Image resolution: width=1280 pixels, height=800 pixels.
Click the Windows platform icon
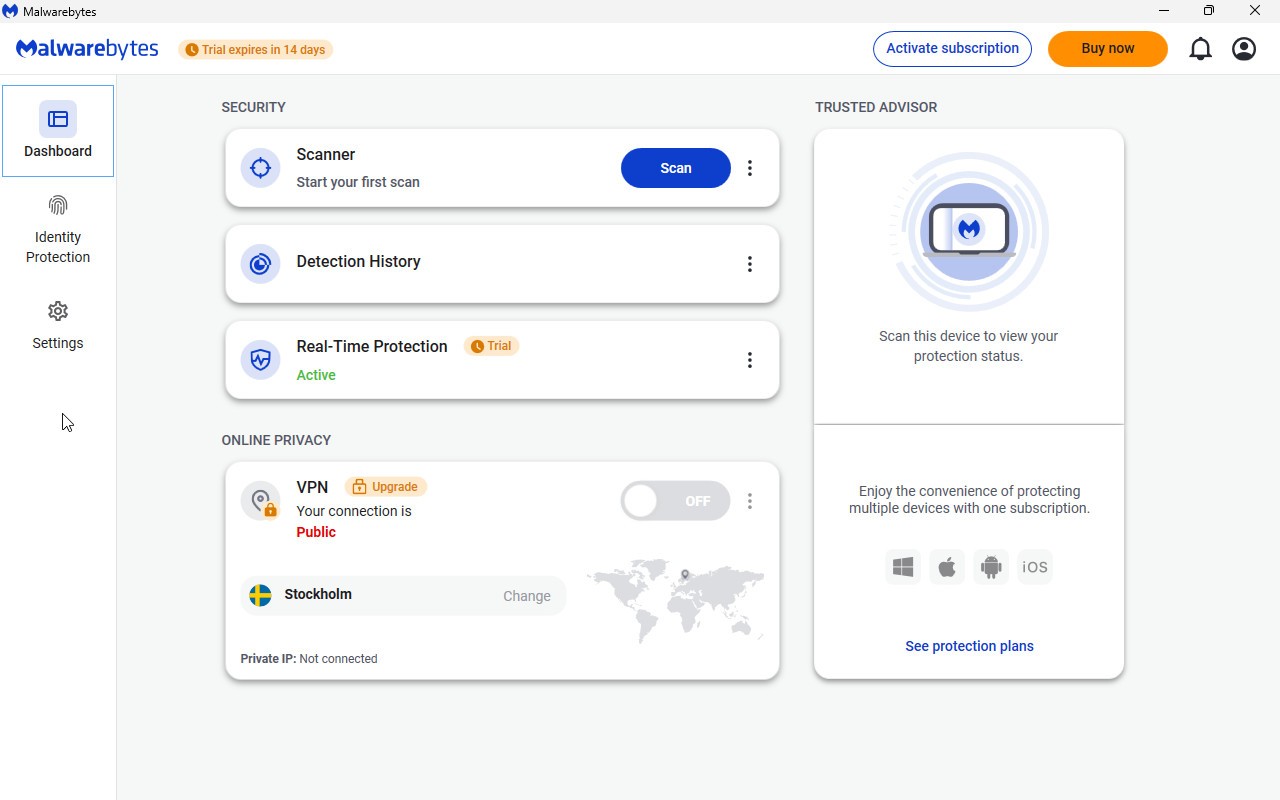pyautogui.click(x=903, y=567)
